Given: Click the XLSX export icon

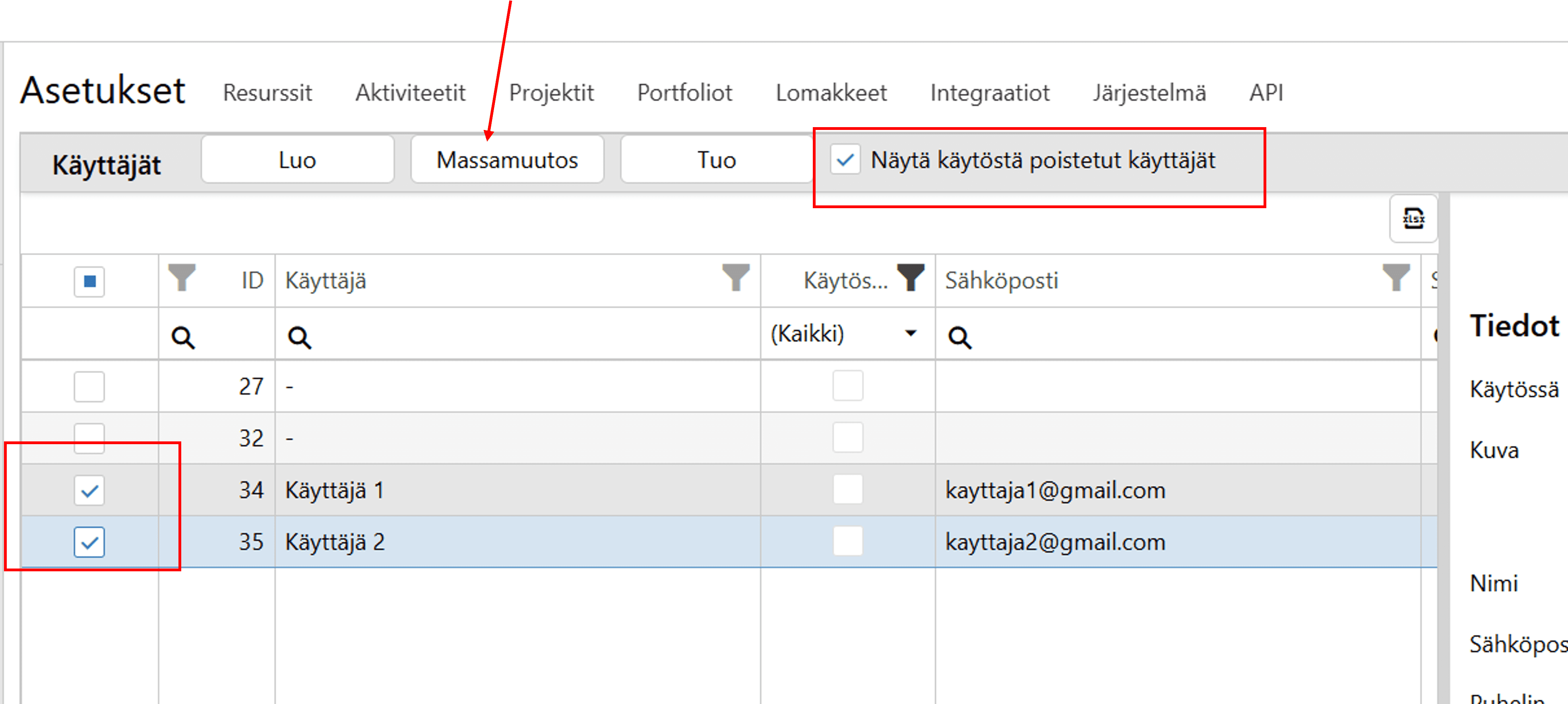Looking at the screenshot, I should 1413,219.
